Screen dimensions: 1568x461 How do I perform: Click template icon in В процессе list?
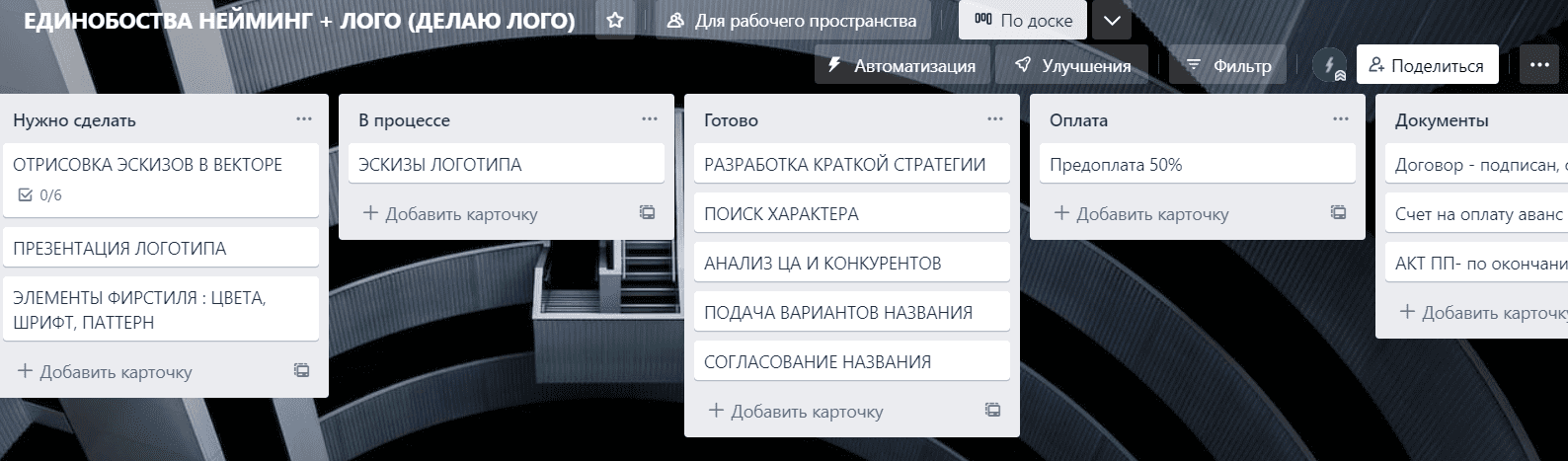tap(647, 212)
